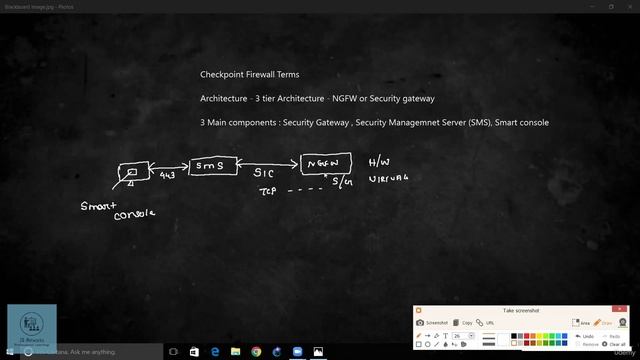The image size is (640, 360).
Task: Choose the thinnest line width
Action: click(489, 334)
